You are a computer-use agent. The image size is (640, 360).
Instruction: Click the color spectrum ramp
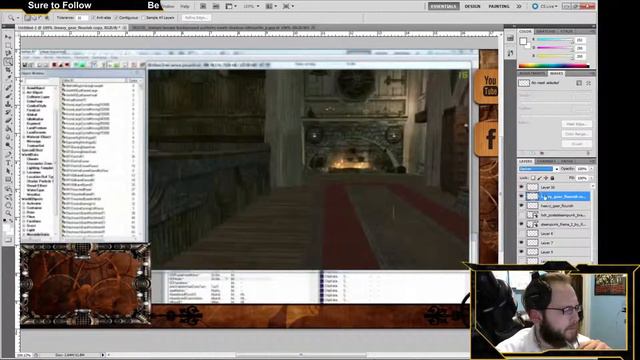(x=554, y=66)
